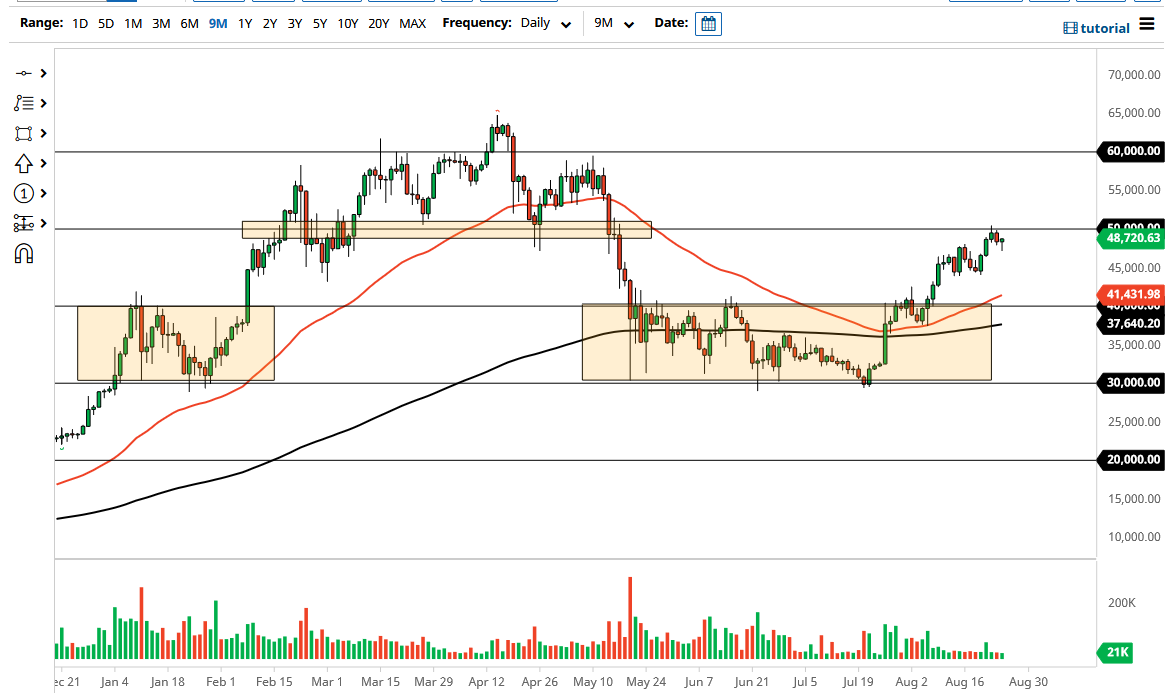Click the 21K volume label
1169x697 pixels.
coord(1115,653)
